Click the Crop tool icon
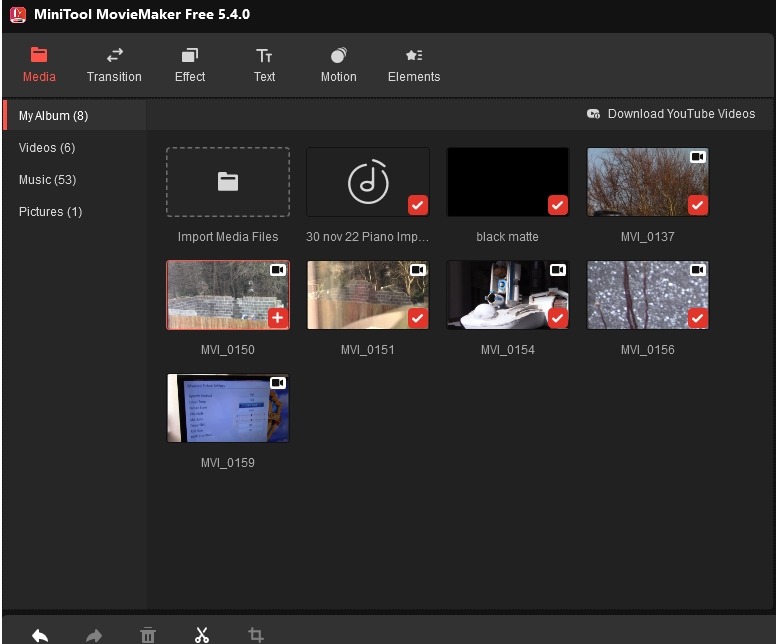Viewport: 776px width, 644px height. coord(255,635)
